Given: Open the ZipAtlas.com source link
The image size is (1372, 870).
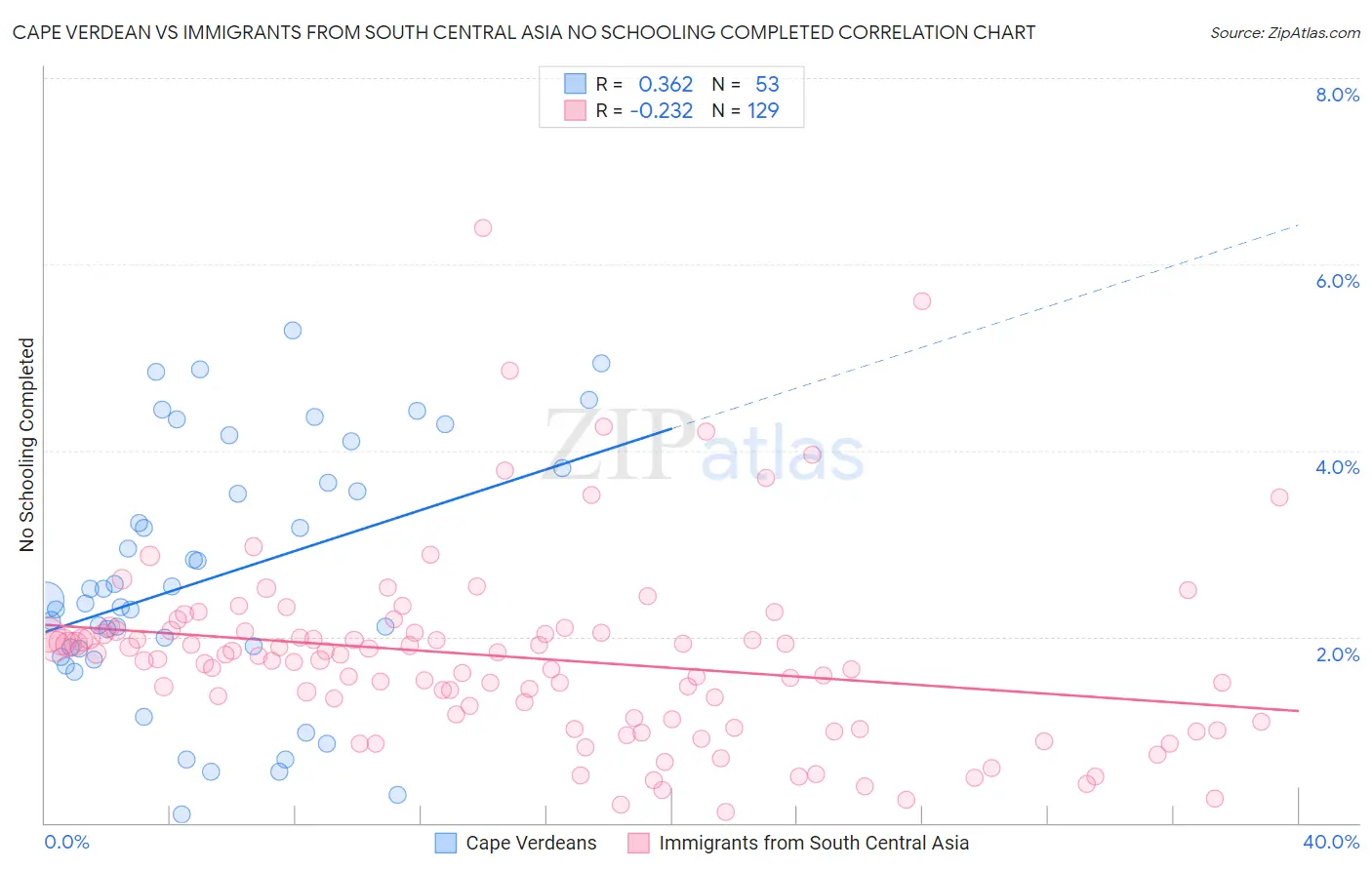Looking at the screenshot, I should tap(1285, 32).
